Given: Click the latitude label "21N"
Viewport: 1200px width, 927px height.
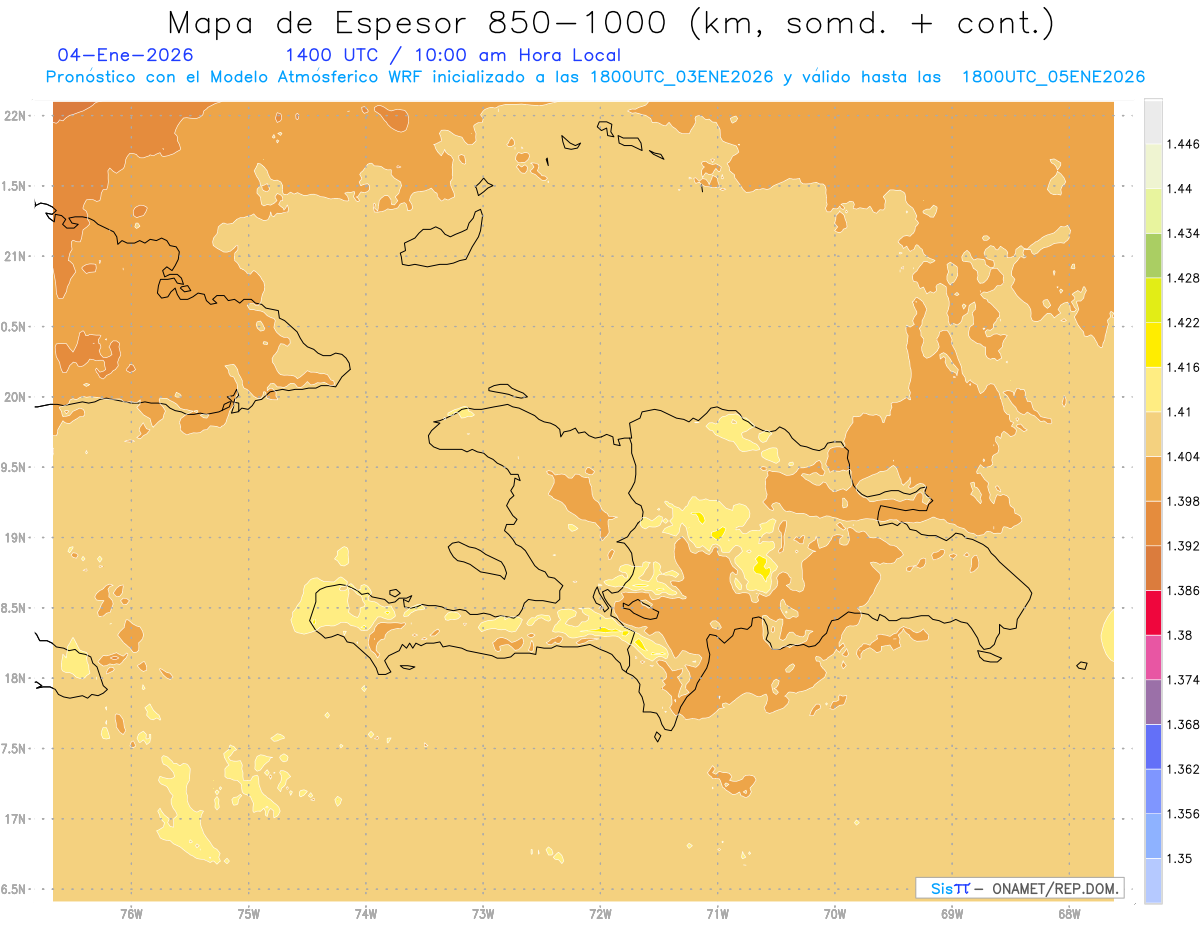Looking at the screenshot, I should point(17,256).
